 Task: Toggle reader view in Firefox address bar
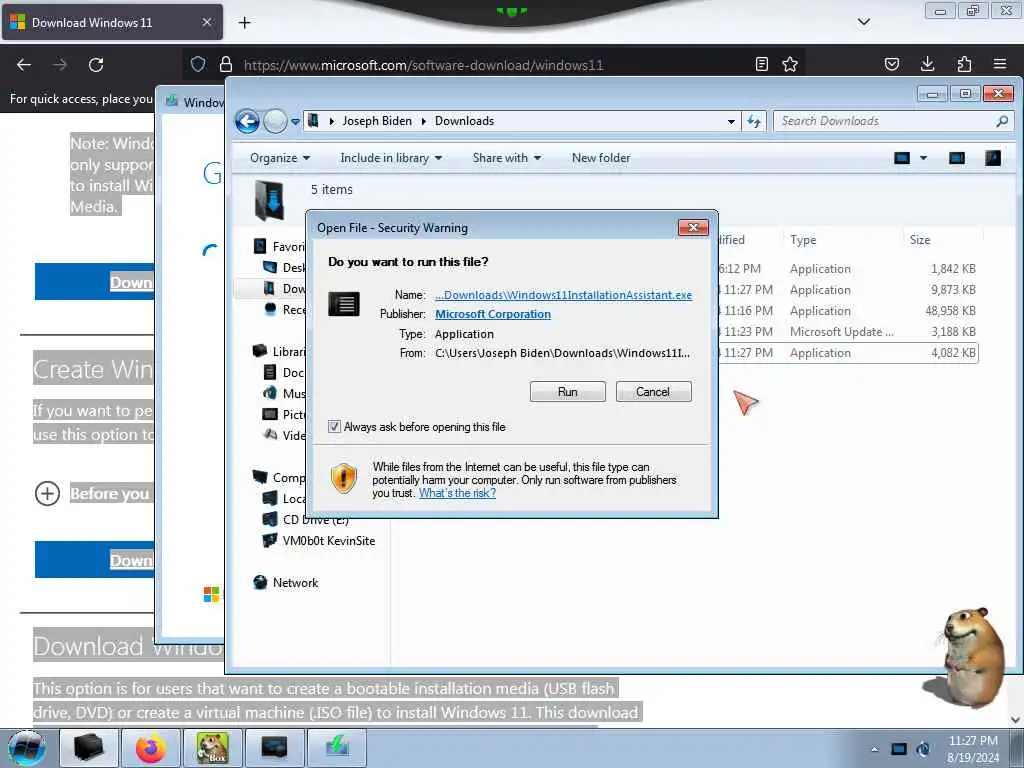pos(761,64)
